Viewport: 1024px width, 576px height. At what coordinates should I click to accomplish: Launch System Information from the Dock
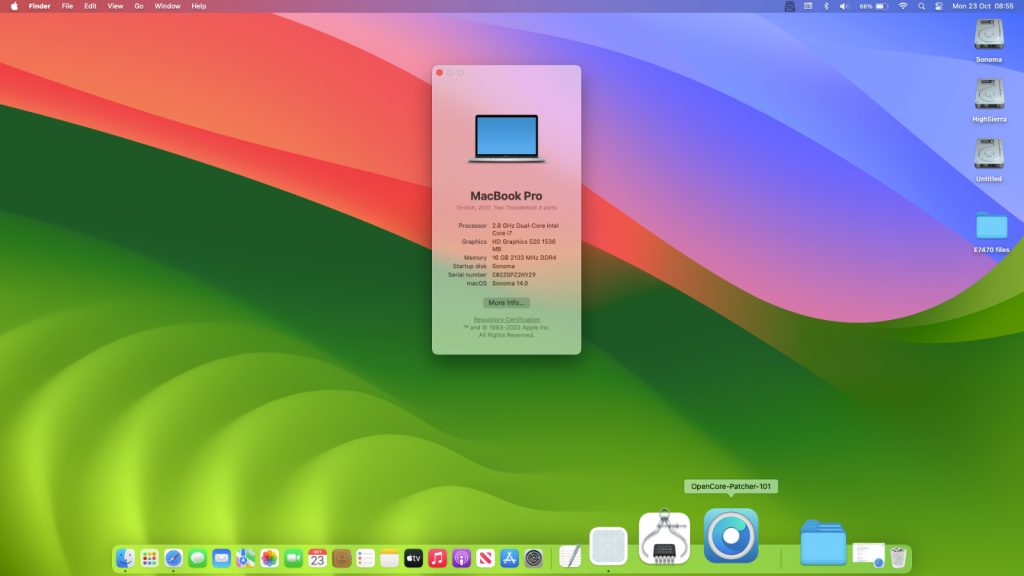664,538
